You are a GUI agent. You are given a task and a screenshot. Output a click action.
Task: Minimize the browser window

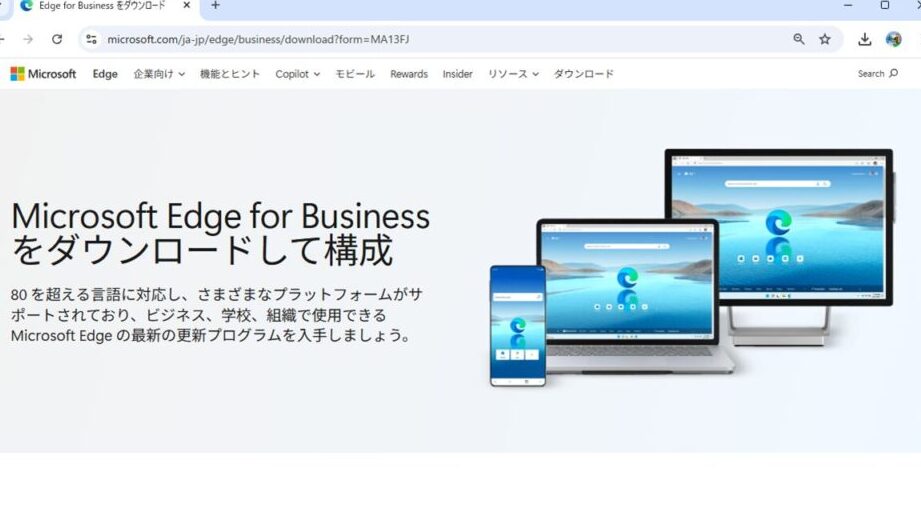point(848,5)
